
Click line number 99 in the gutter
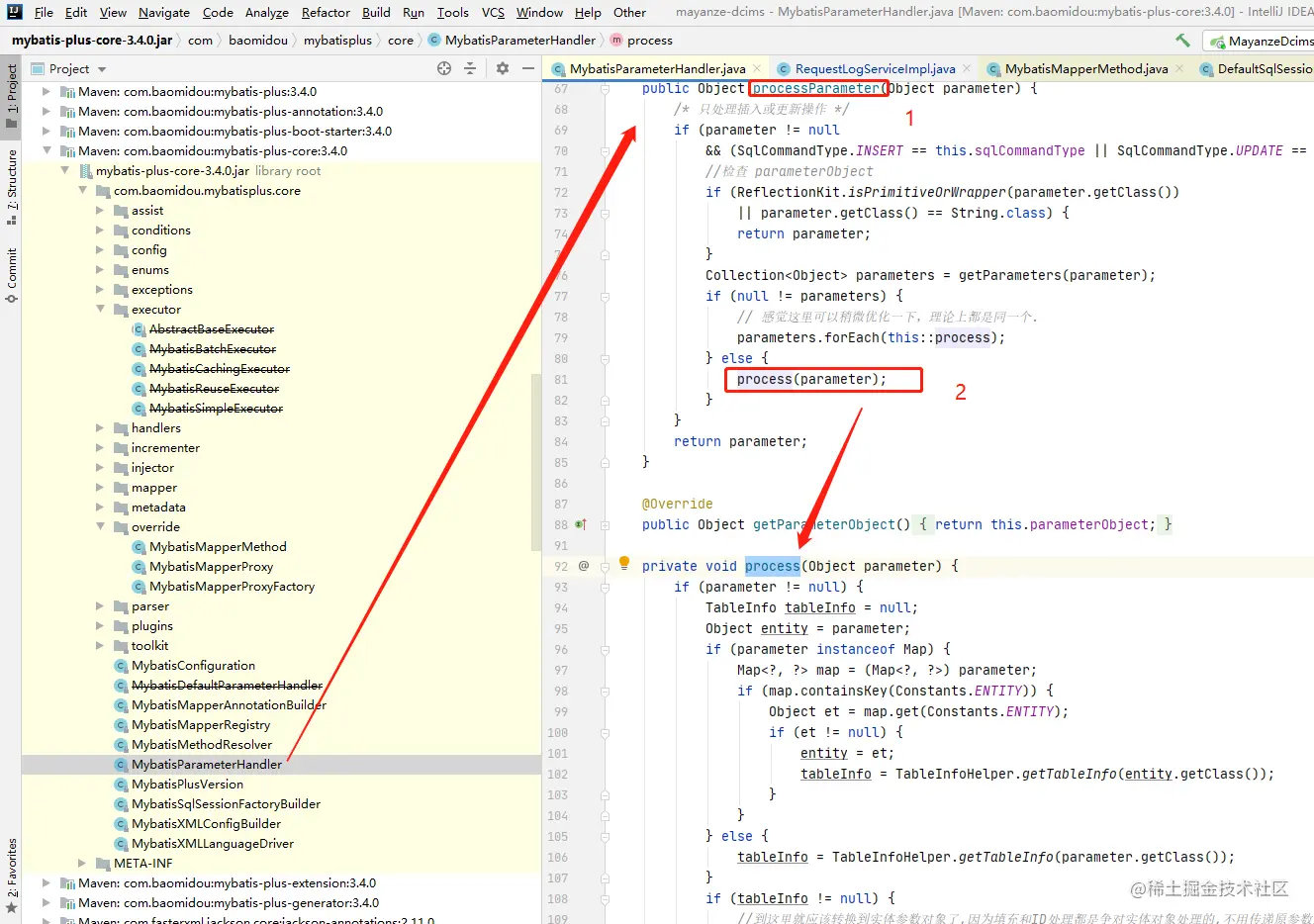pos(561,712)
